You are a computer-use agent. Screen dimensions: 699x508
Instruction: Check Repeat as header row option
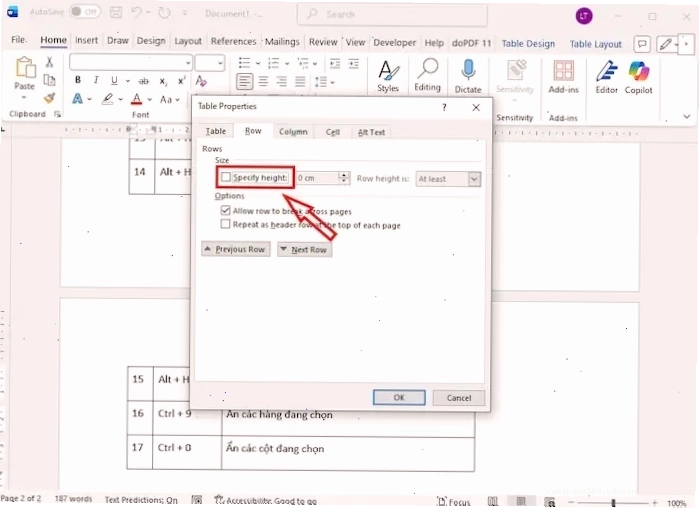click(226, 224)
